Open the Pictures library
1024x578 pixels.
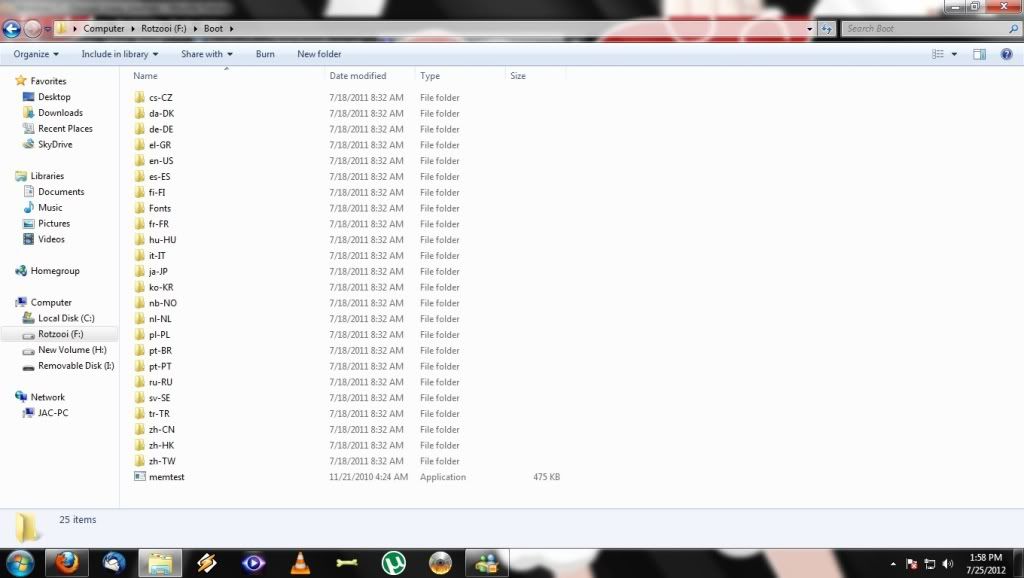[54, 223]
